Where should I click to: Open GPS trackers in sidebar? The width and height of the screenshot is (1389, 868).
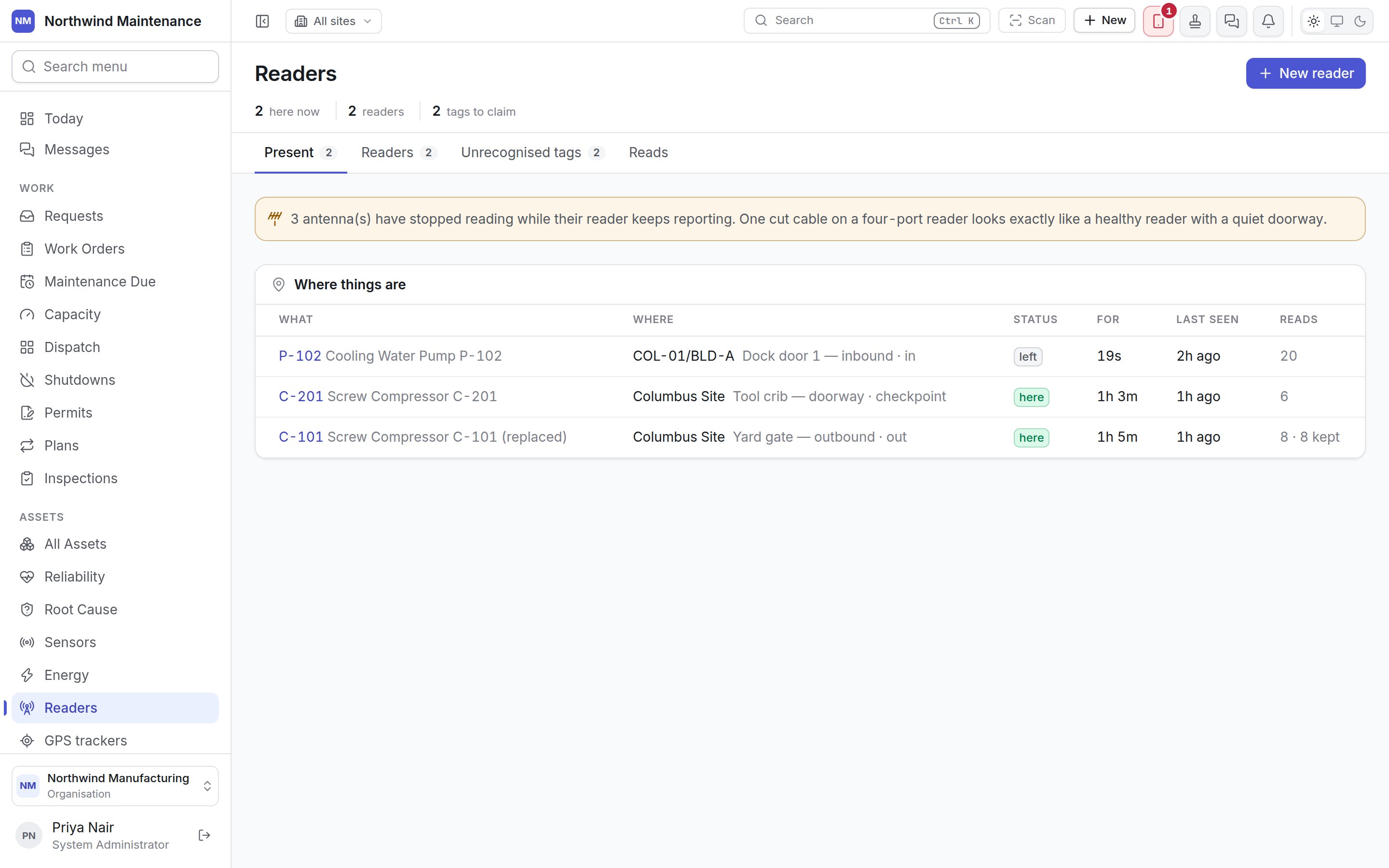115,741
